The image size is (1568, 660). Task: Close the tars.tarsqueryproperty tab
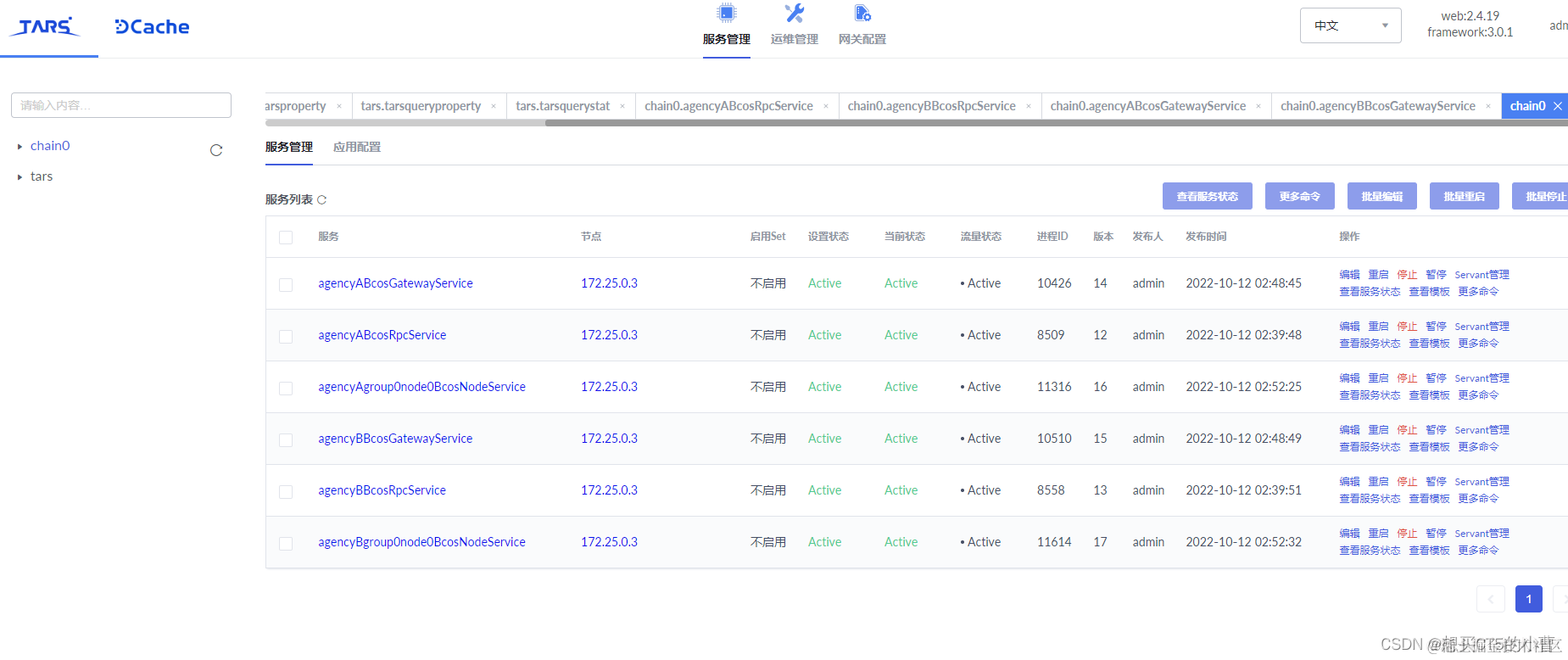click(494, 106)
